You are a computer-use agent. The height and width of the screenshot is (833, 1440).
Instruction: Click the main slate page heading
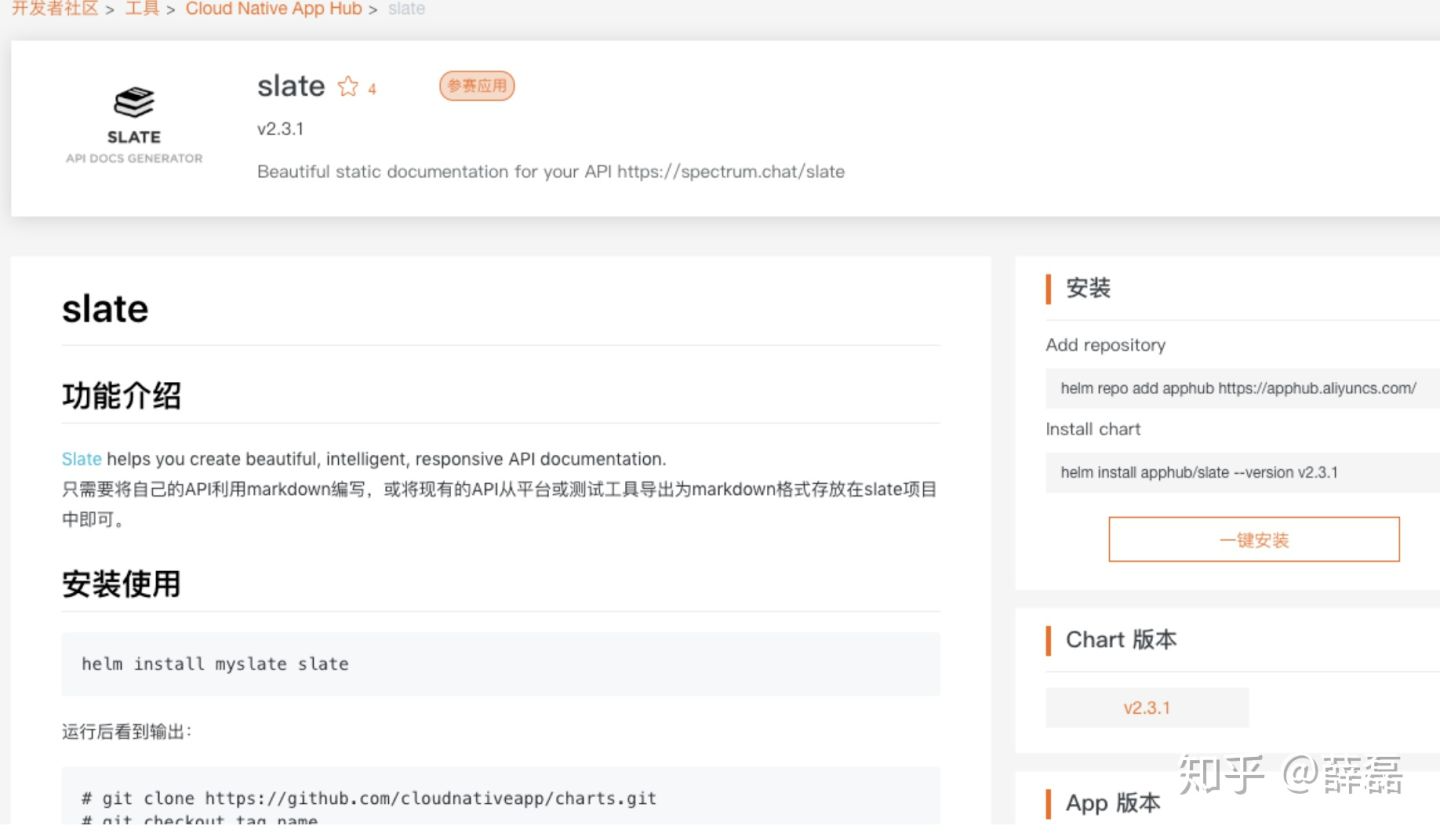tap(105, 308)
